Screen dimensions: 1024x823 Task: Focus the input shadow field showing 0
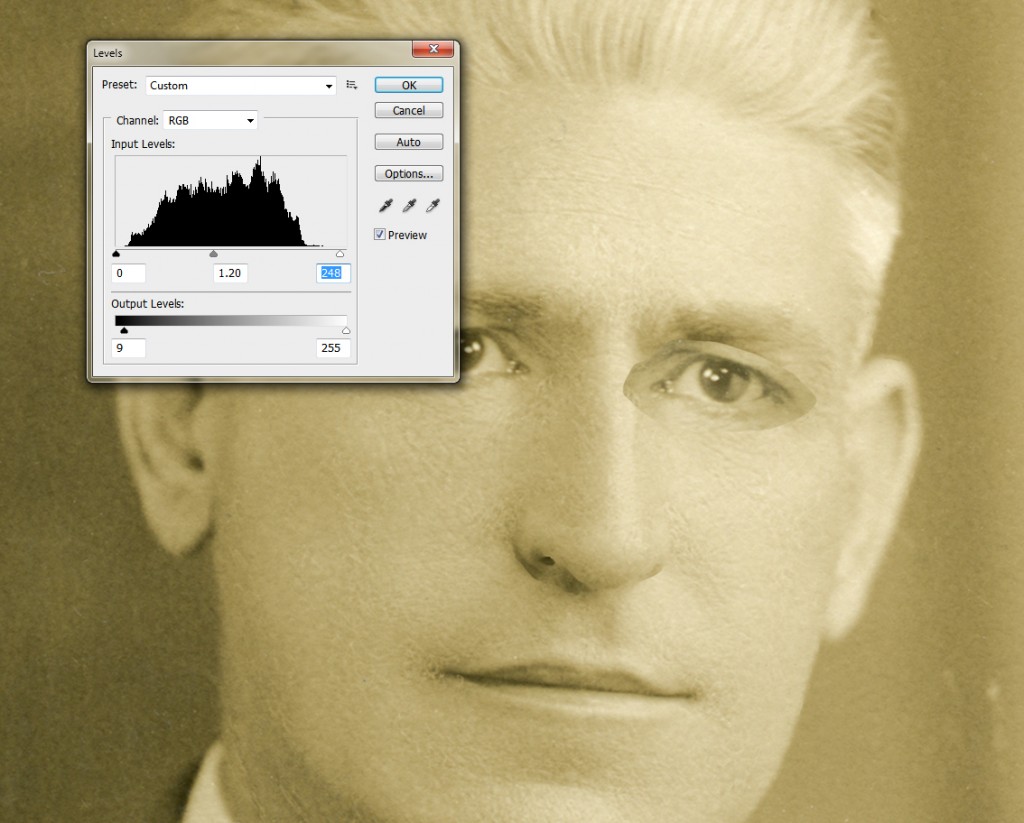click(130, 273)
